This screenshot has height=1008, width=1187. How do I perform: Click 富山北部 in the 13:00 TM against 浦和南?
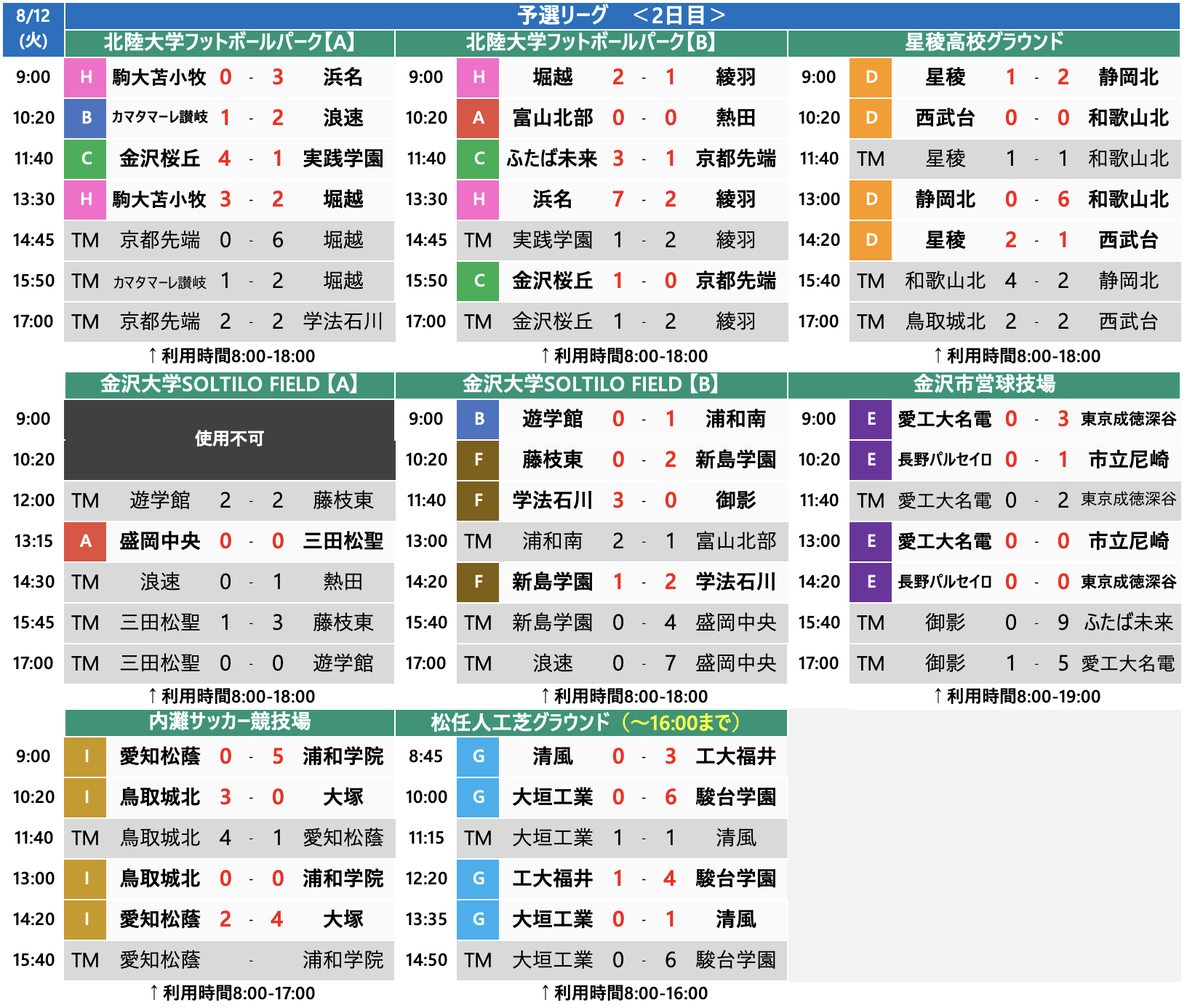735,541
